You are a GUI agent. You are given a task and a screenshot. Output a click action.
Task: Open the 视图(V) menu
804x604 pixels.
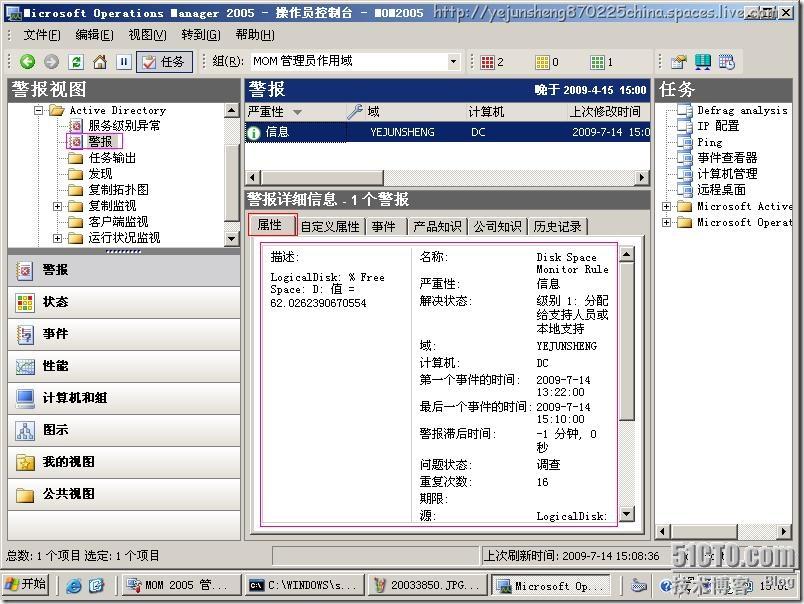[147, 35]
